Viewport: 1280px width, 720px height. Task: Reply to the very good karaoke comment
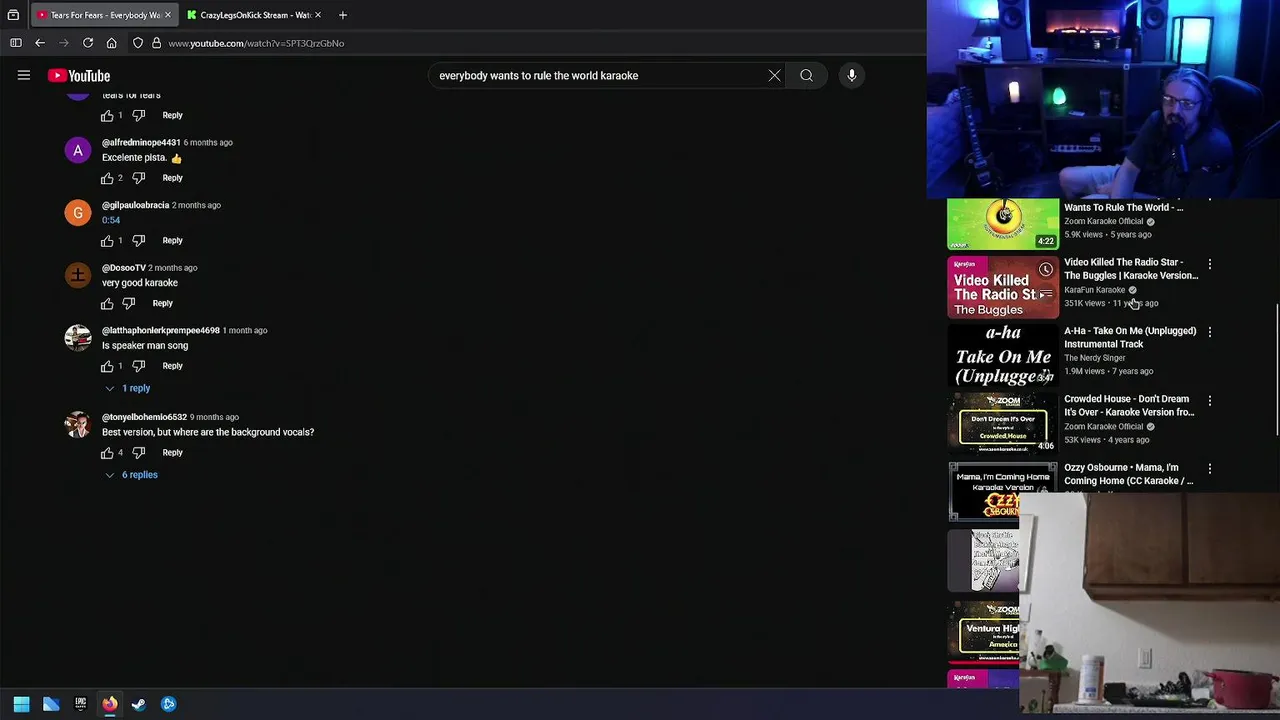point(162,303)
